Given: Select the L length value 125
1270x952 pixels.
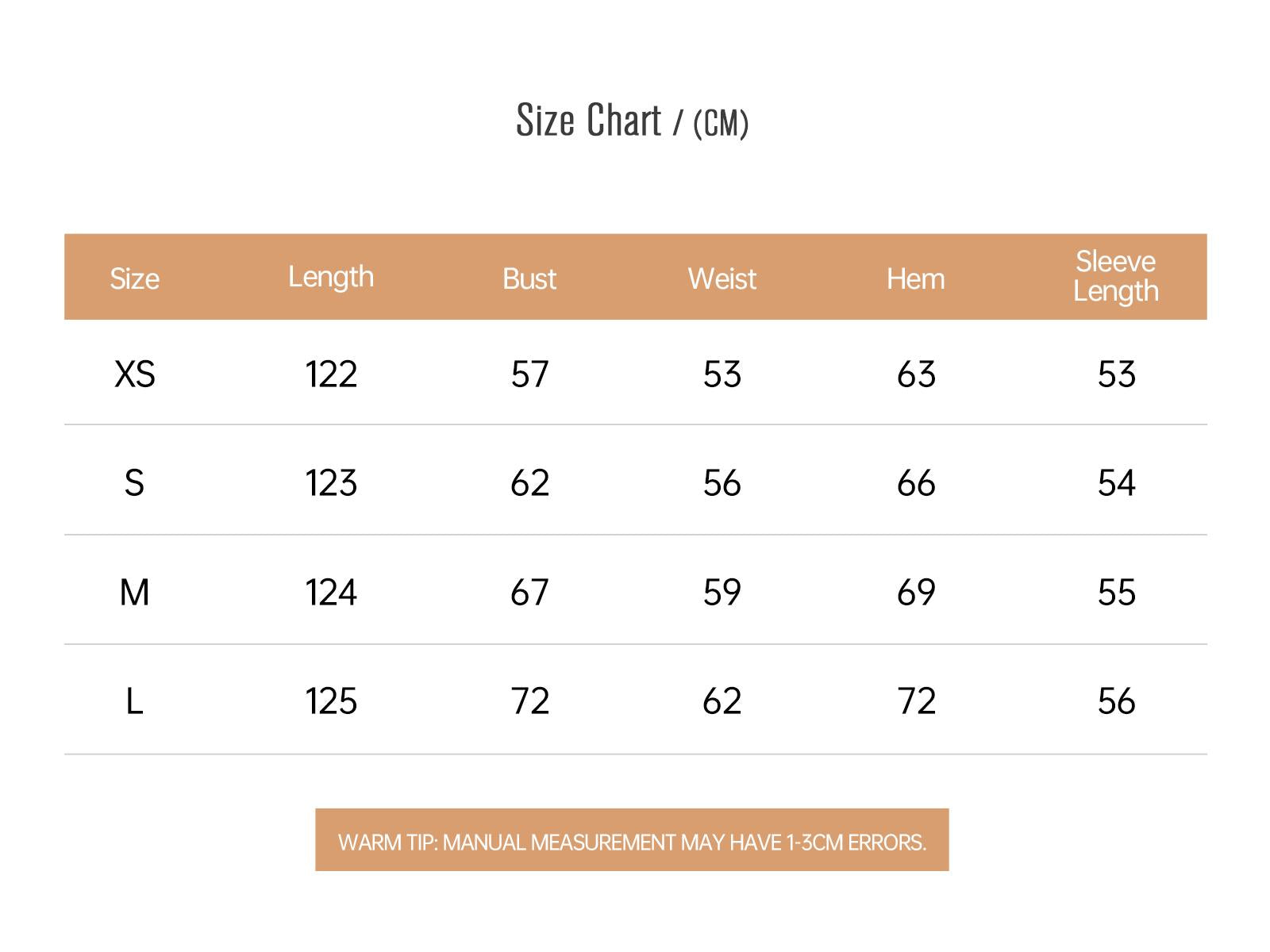Looking at the screenshot, I should pos(331,701).
